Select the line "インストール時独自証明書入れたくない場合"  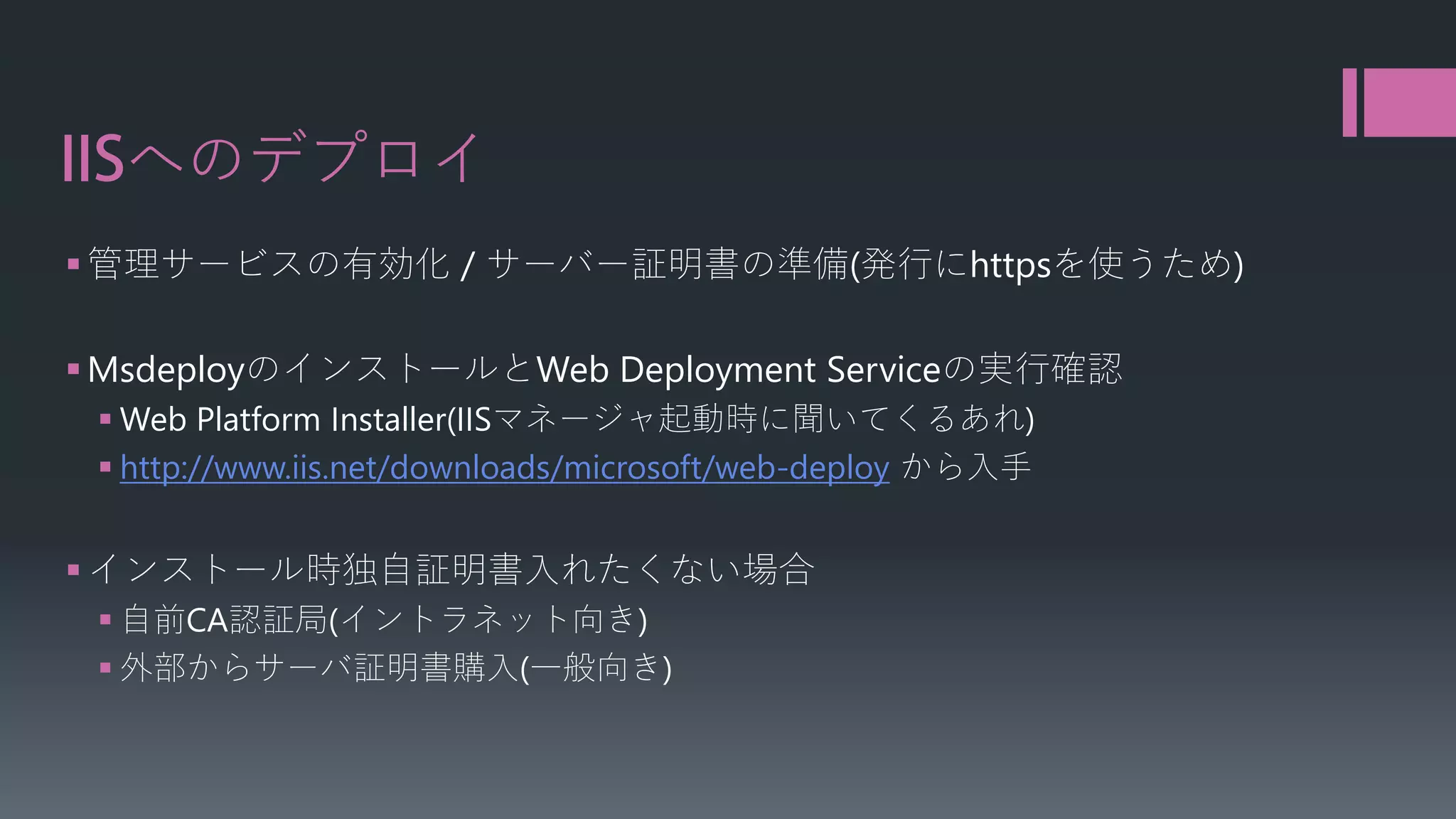pos(451,569)
